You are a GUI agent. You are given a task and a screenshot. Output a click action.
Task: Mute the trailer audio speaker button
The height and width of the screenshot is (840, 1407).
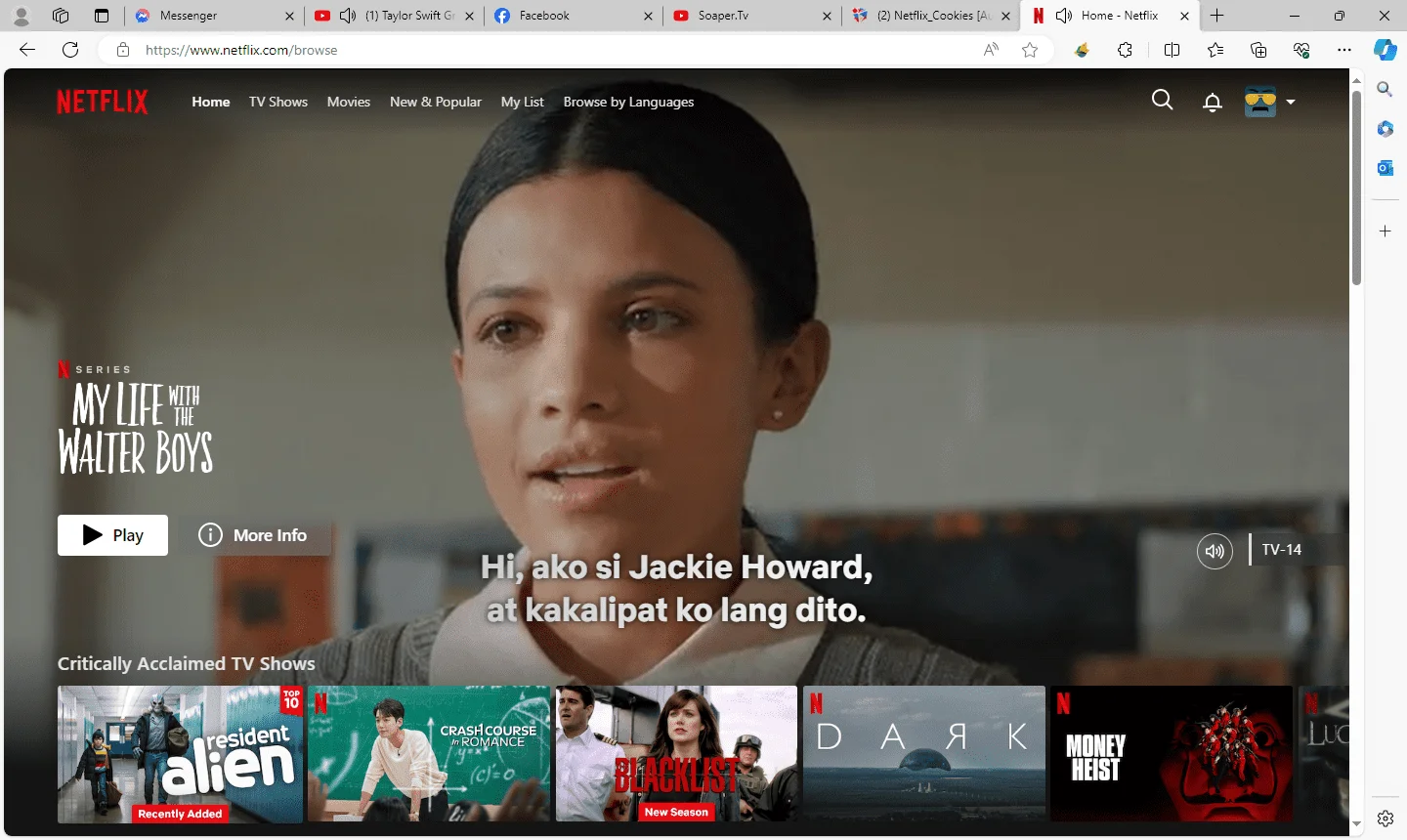[x=1215, y=551]
